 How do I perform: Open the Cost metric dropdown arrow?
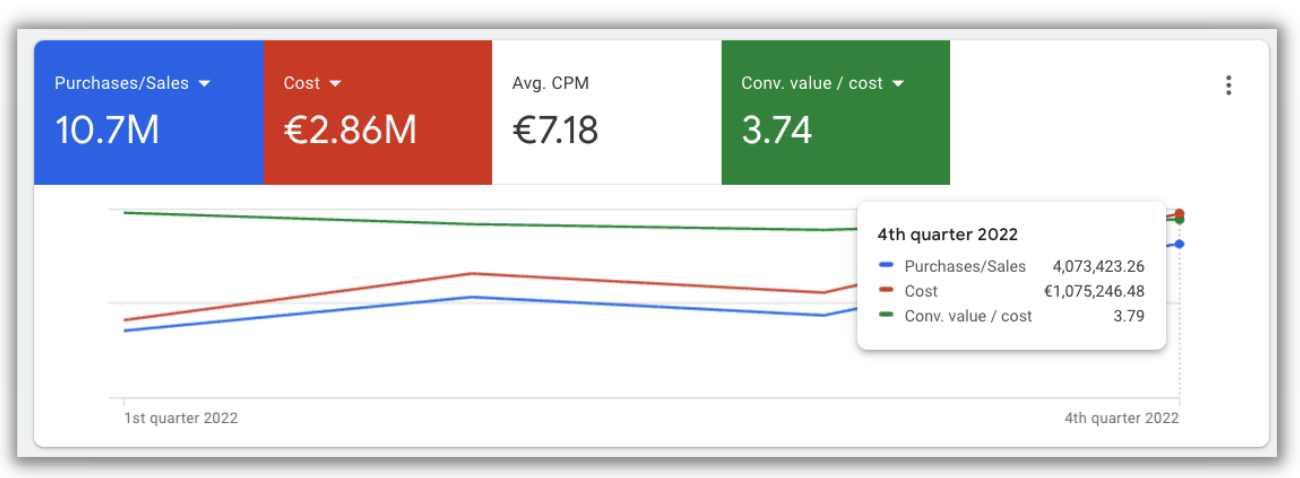click(x=335, y=84)
